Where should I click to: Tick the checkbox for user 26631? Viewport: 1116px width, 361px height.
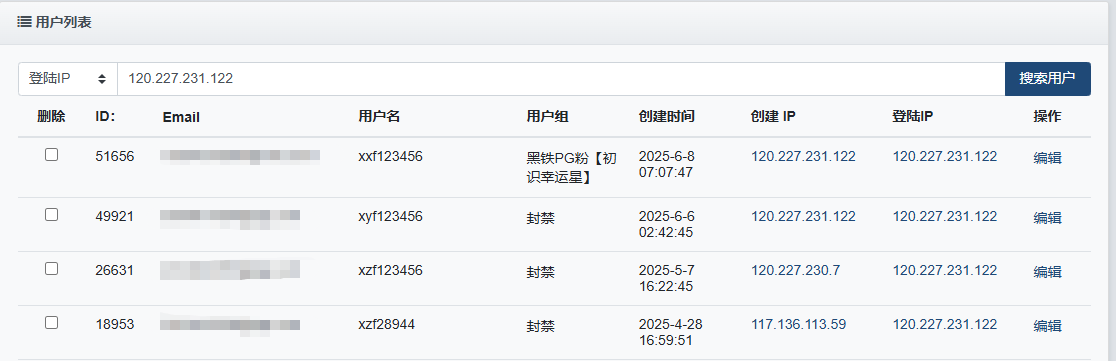(x=51, y=268)
